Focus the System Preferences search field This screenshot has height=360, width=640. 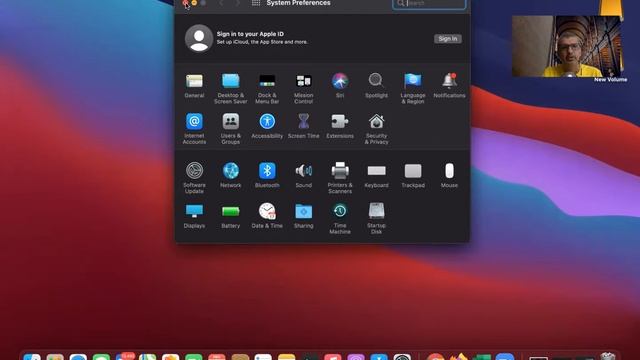click(429, 4)
